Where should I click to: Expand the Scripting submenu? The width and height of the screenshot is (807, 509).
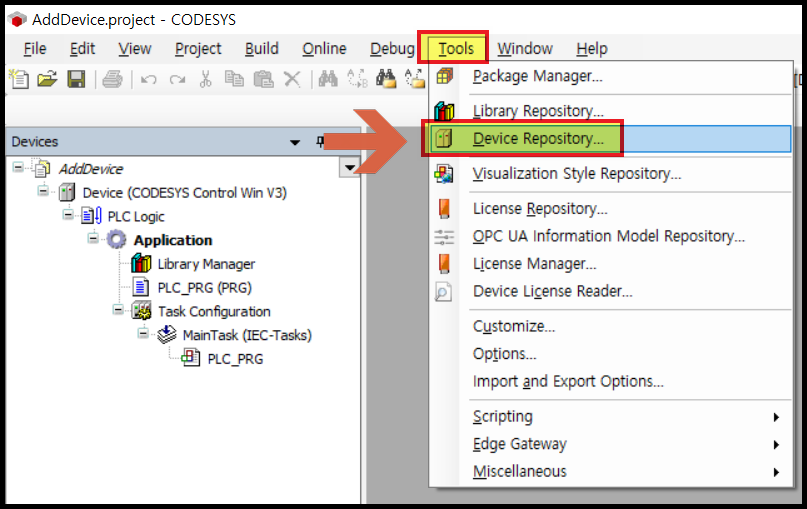pyautogui.click(x=776, y=417)
